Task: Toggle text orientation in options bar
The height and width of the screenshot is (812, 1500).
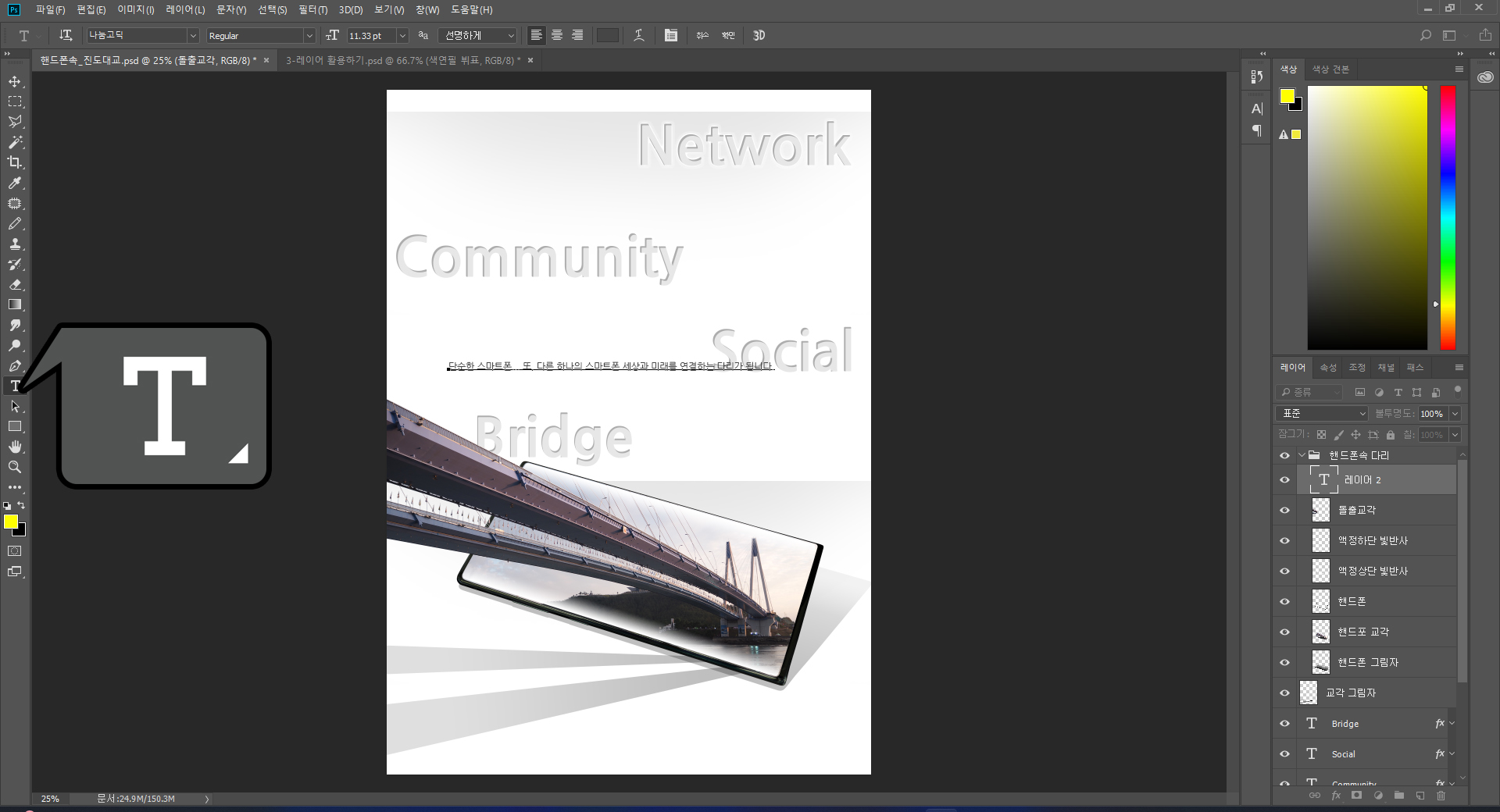Action: pos(66,35)
